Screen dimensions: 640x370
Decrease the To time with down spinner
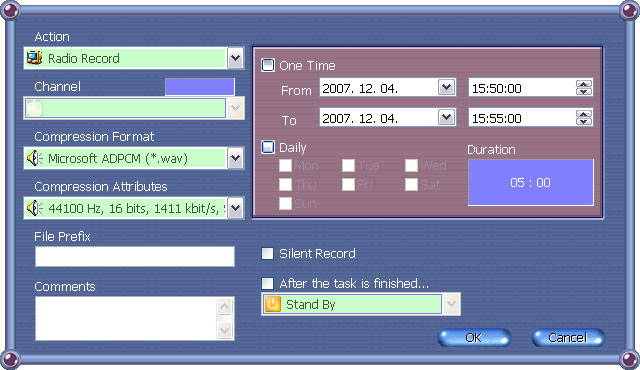pos(584,122)
